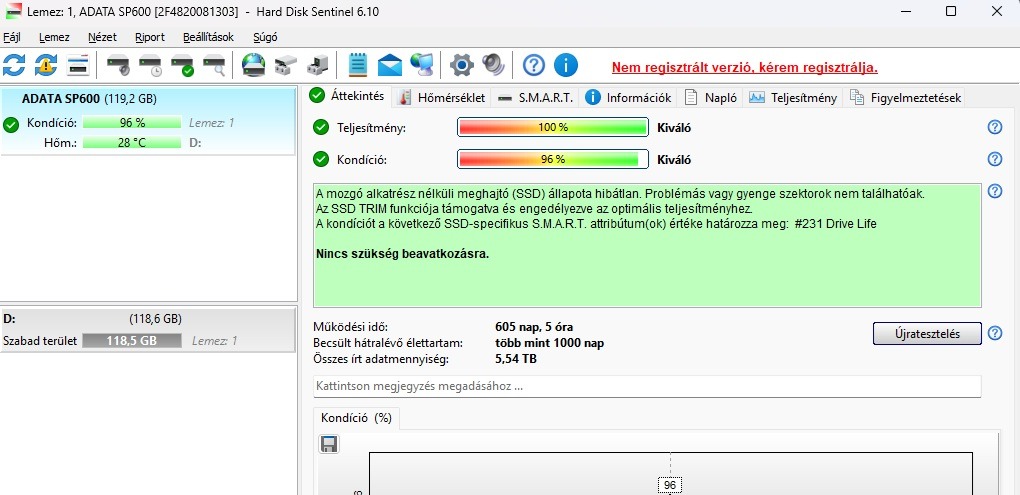The width and height of the screenshot is (1020, 495).
Task: Click the 605 nap, 5 óra value
Action: [534, 327]
